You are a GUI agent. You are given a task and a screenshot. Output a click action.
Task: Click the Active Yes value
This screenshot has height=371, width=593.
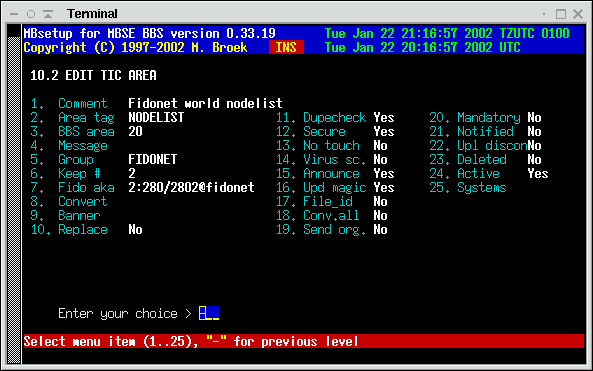point(538,173)
